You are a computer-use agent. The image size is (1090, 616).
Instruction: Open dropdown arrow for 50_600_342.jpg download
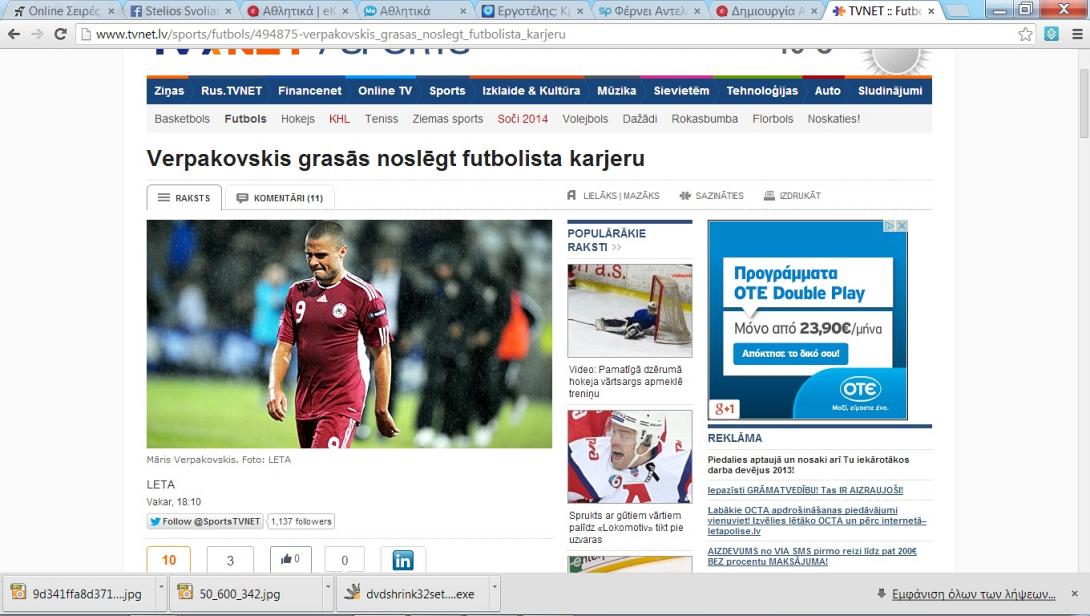tap(328, 593)
